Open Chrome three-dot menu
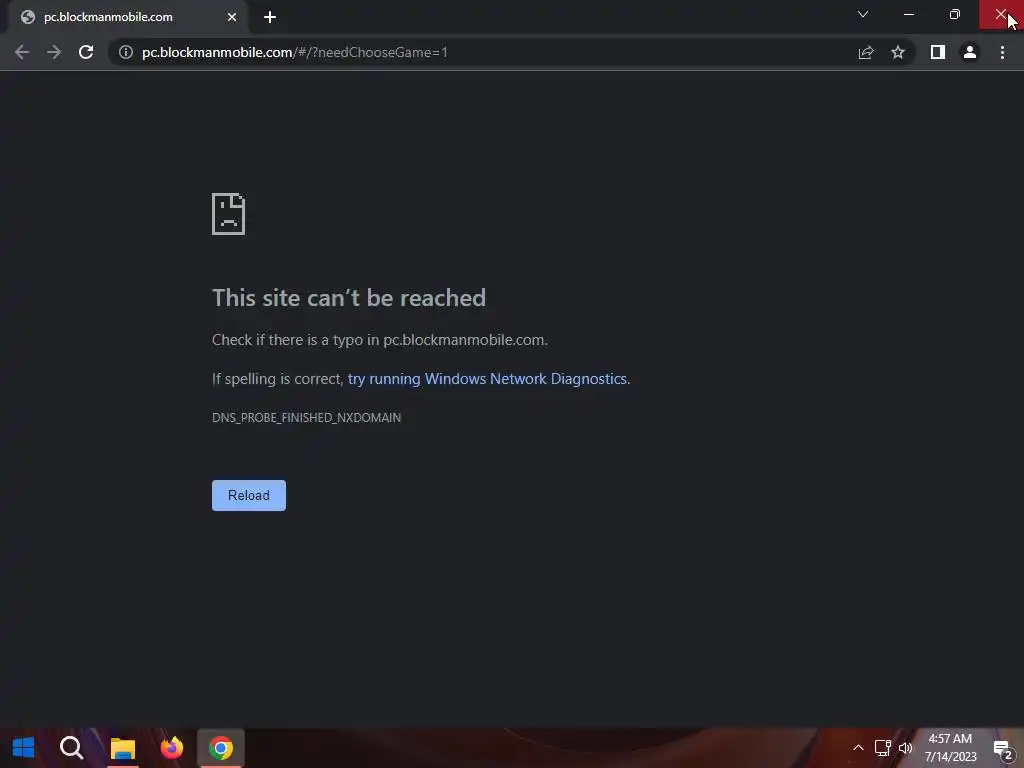 click(1002, 52)
